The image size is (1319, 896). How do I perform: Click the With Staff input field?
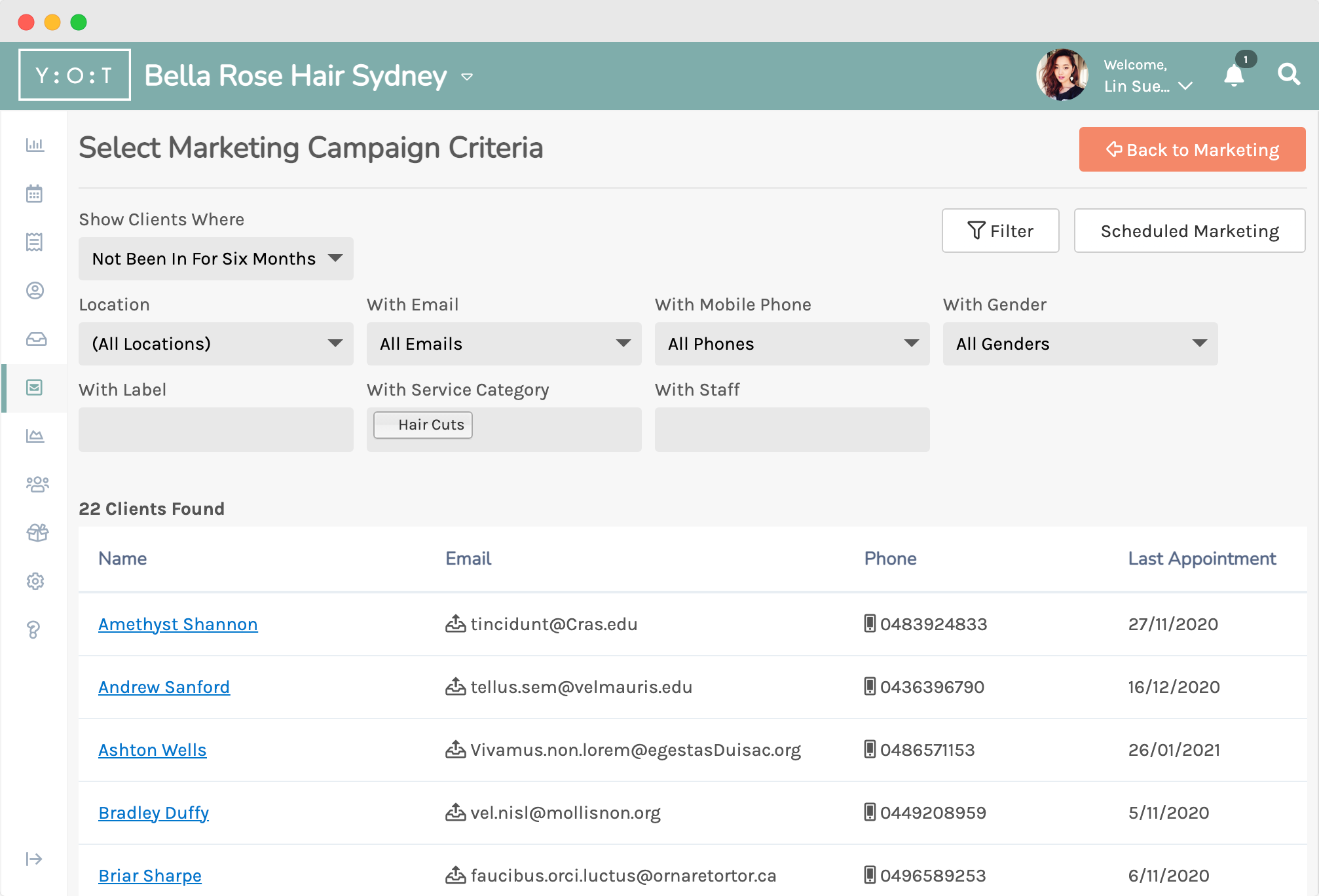click(792, 430)
